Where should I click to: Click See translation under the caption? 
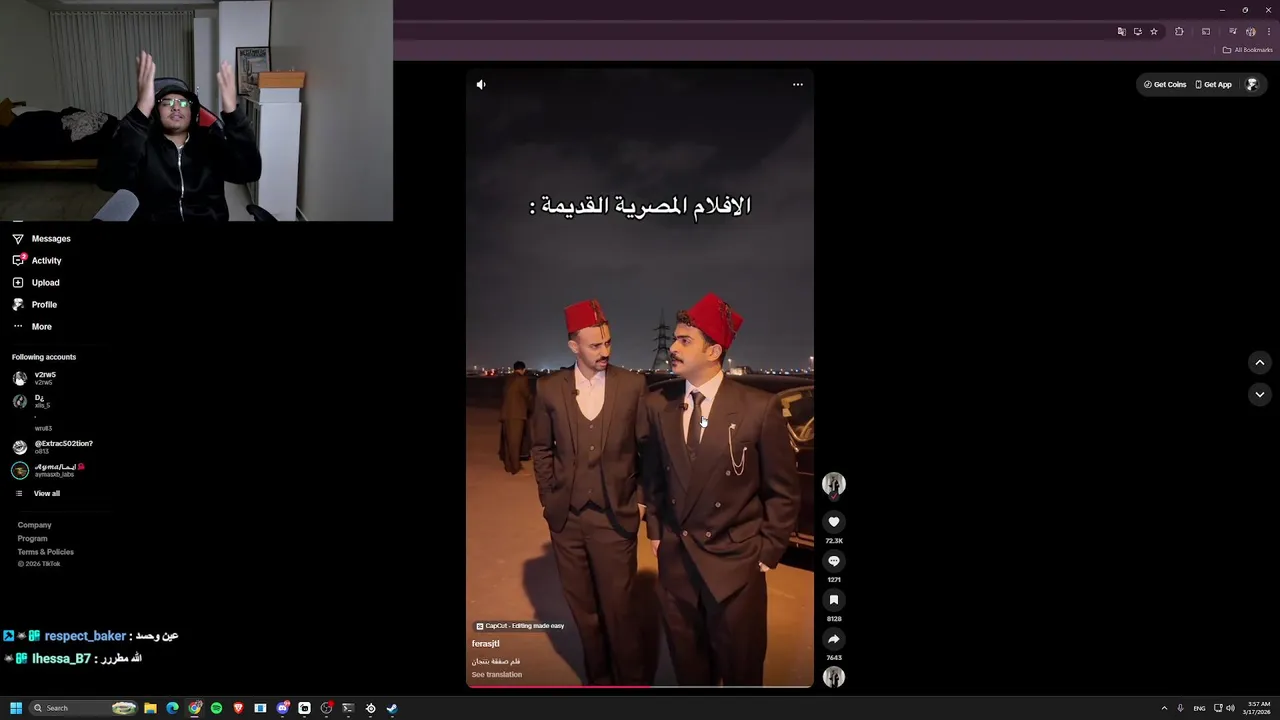click(x=496, y=675)
